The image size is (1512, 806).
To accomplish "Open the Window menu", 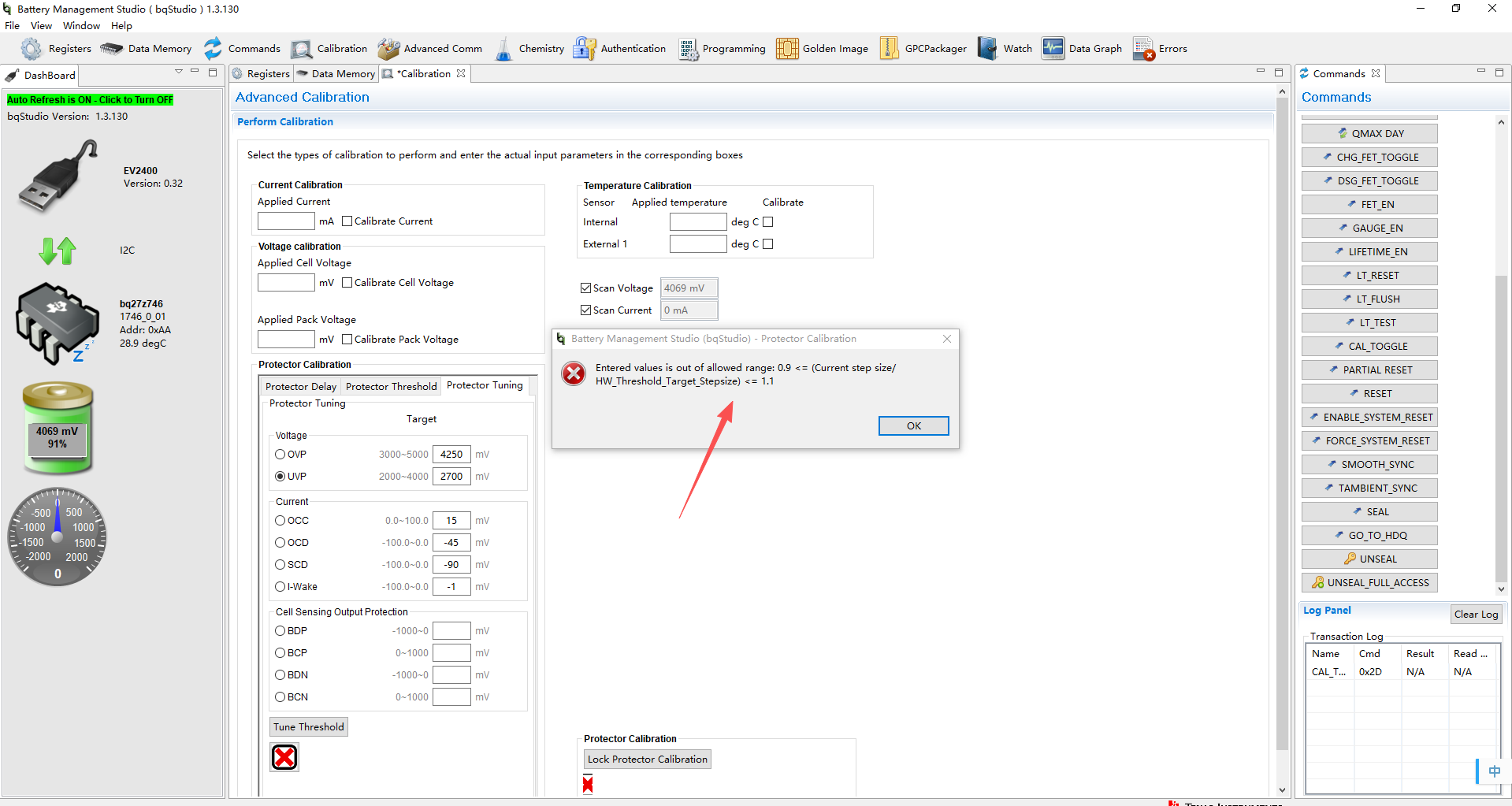I will [x=82, y=26].
